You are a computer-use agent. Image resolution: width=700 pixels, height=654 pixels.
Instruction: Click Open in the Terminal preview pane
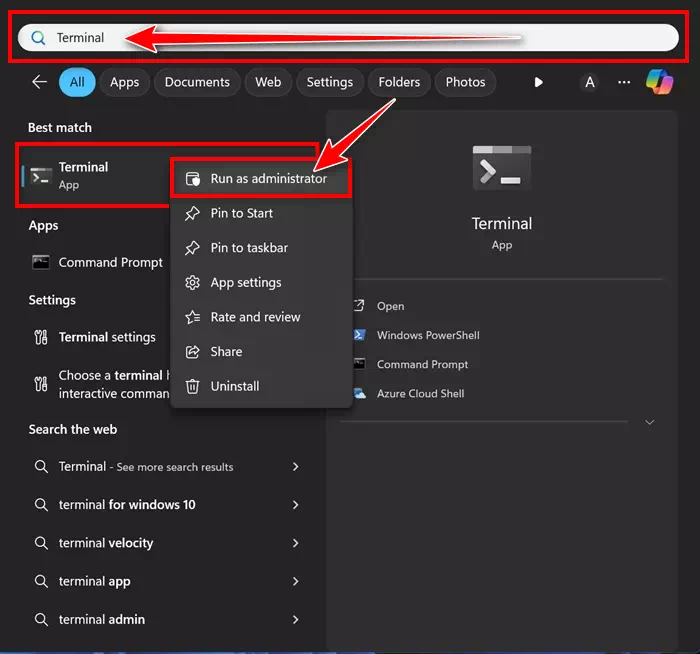(391, 306)
